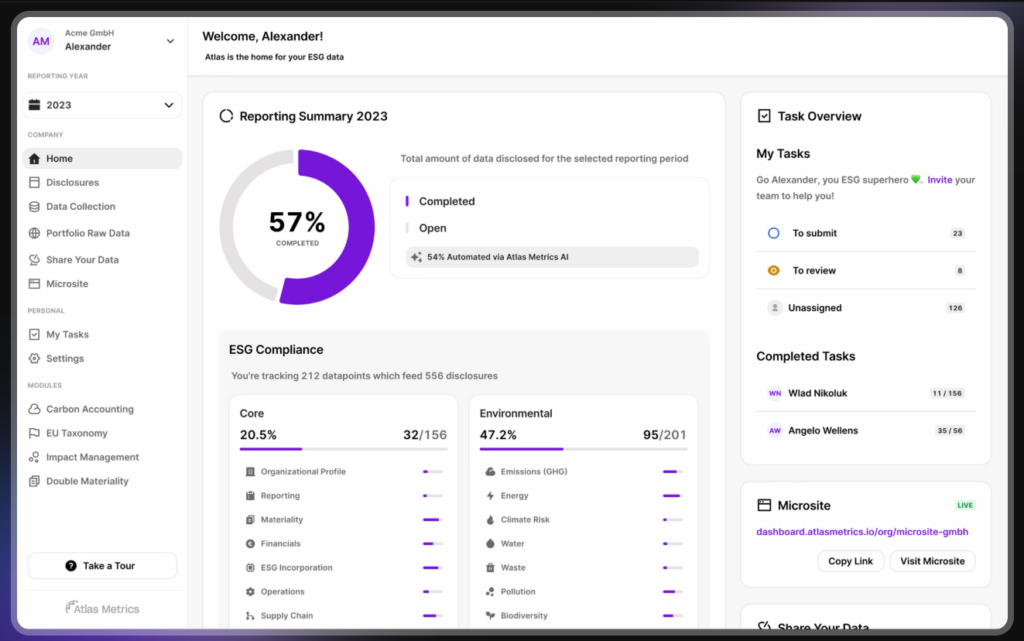
Task: Click the Copy Link button
Action: [x=850, y=561]
